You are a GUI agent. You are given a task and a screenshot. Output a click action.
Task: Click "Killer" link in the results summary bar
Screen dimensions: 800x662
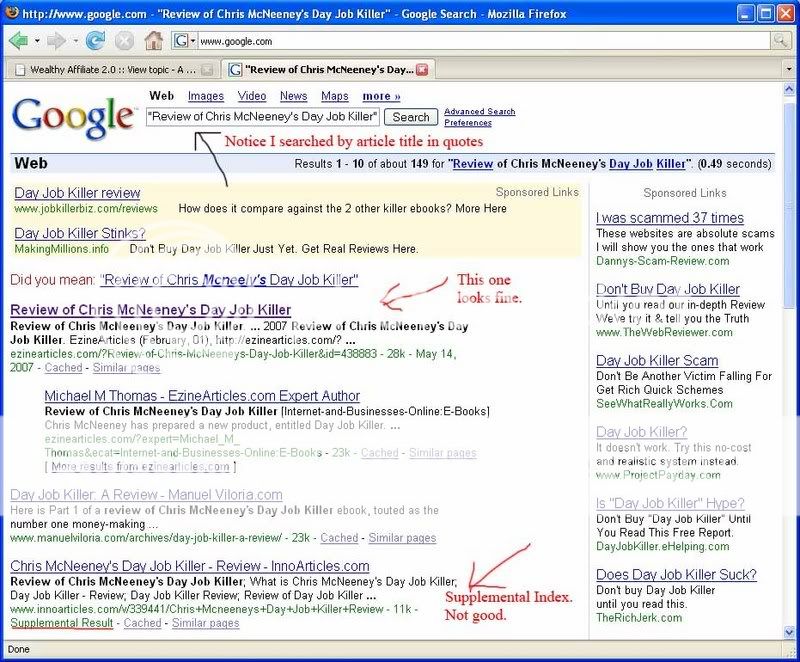coord(671,164)
